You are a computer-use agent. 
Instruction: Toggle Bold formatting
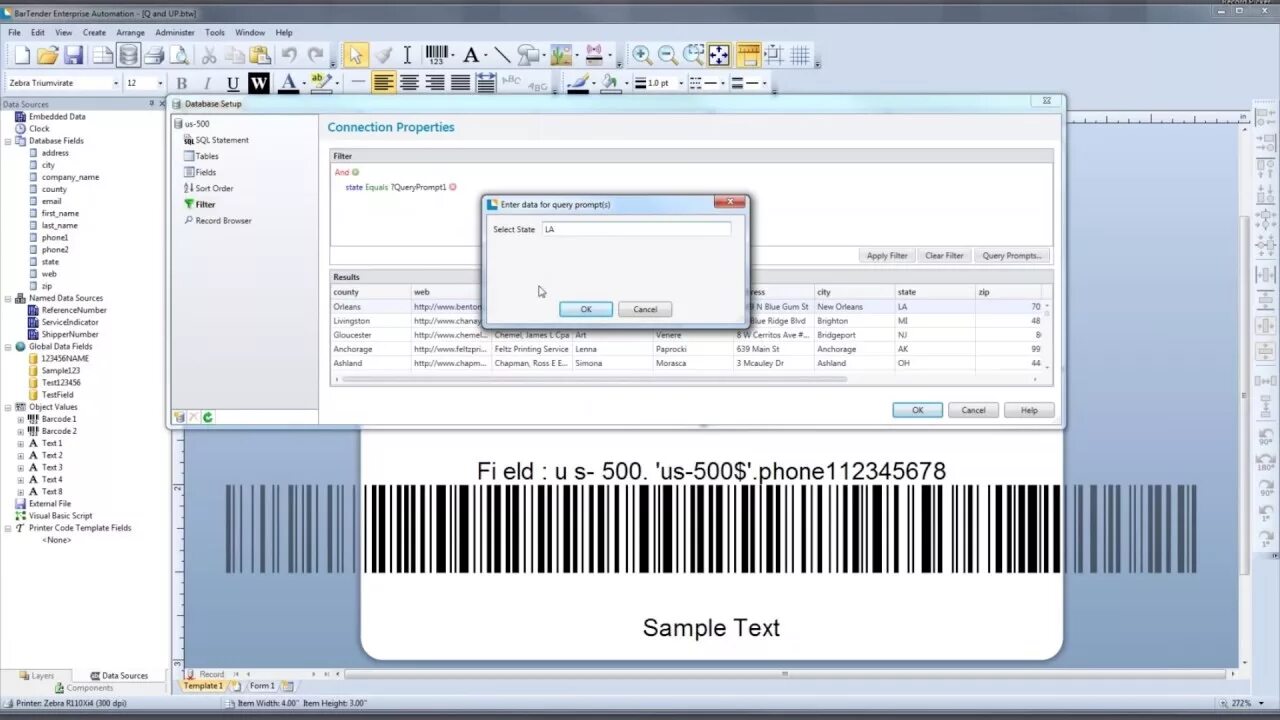(x=182, y=84)
